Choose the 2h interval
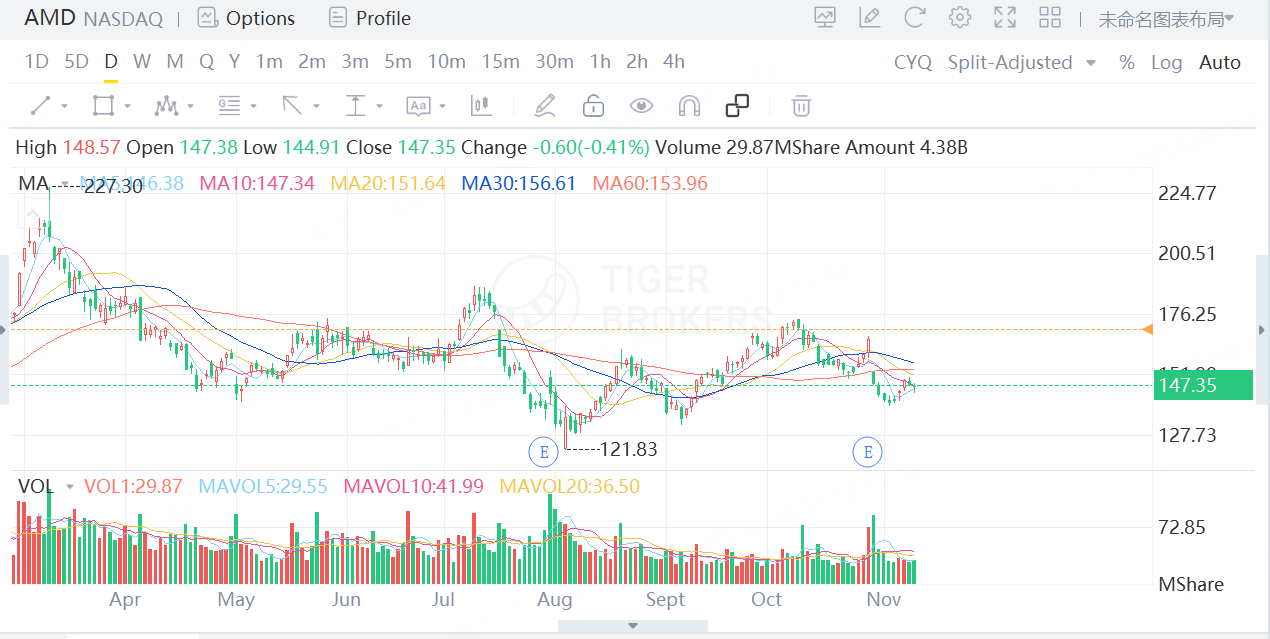 click(x=637, y=62)
